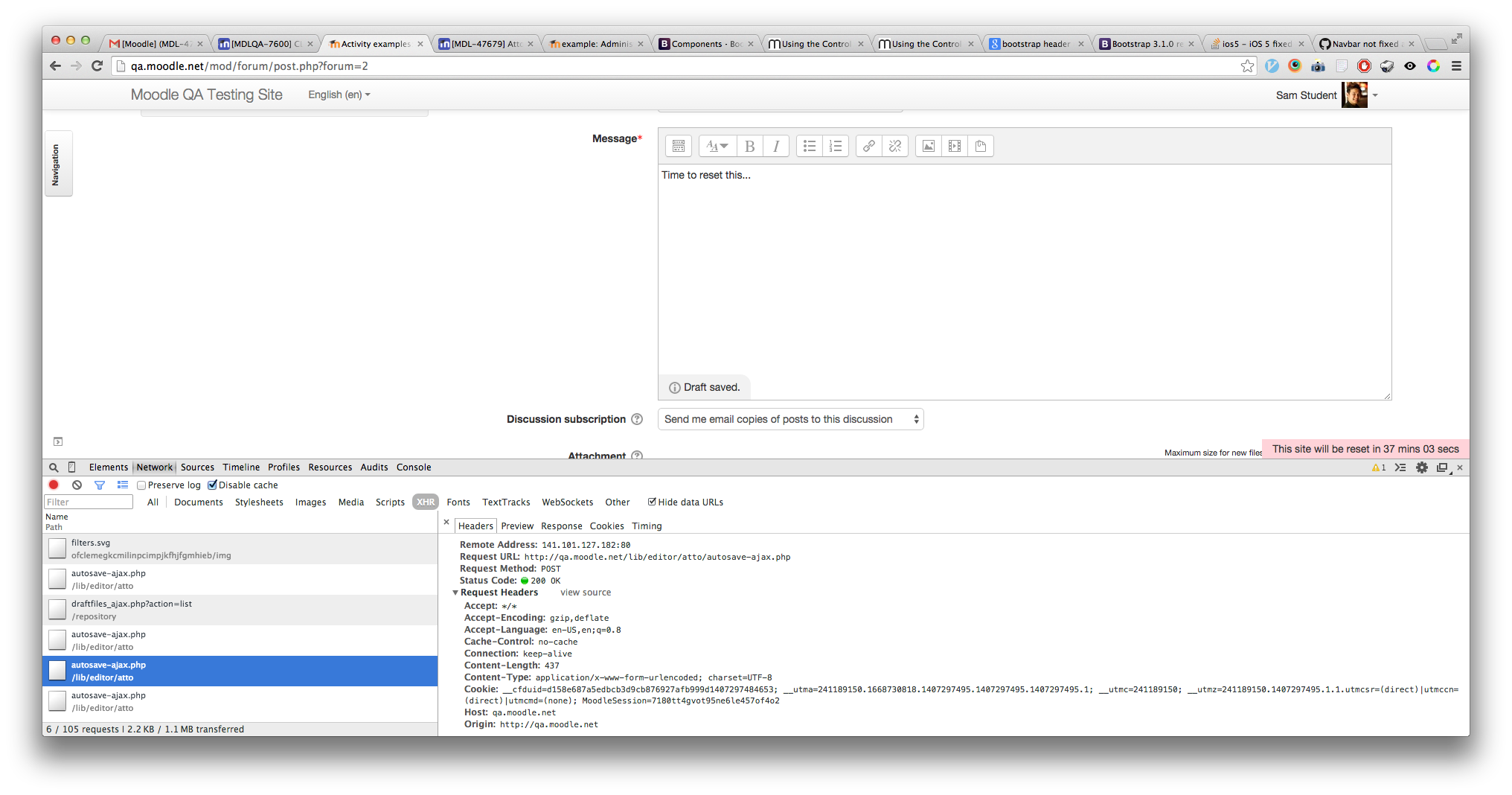Select the All network filter
This screenshot has height=795, width=1512.
coord(153,502)
